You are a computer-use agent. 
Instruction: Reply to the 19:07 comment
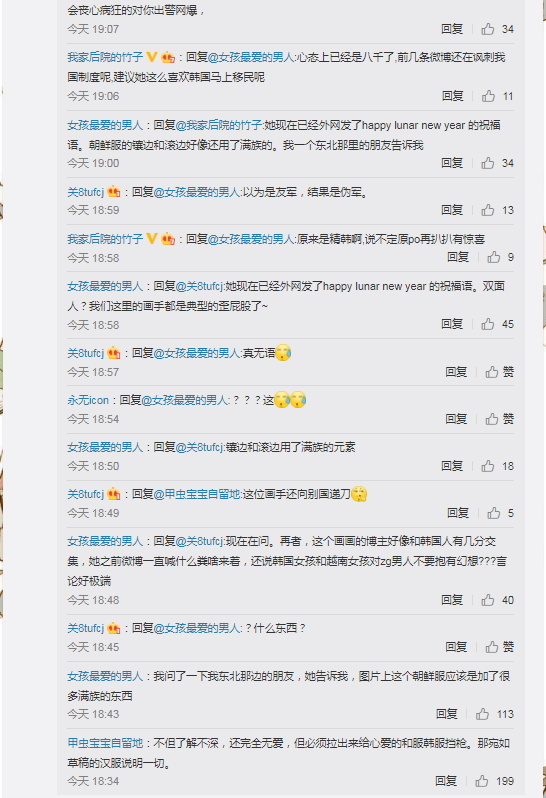(x=452, y=29)
